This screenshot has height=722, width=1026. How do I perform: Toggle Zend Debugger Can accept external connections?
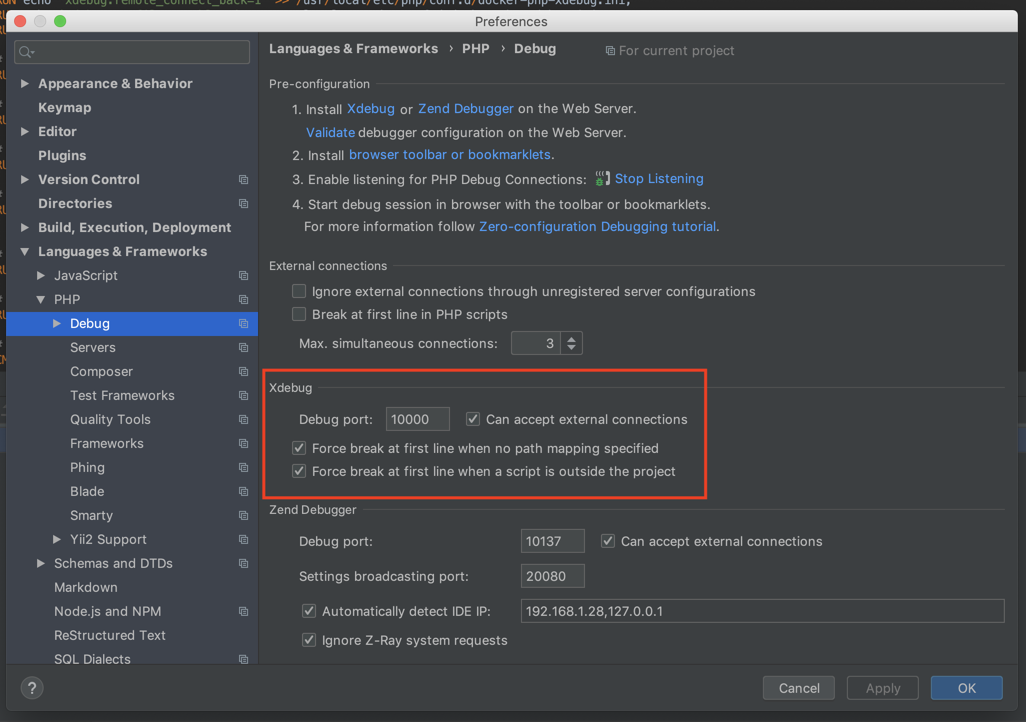(x=608, y=541)
